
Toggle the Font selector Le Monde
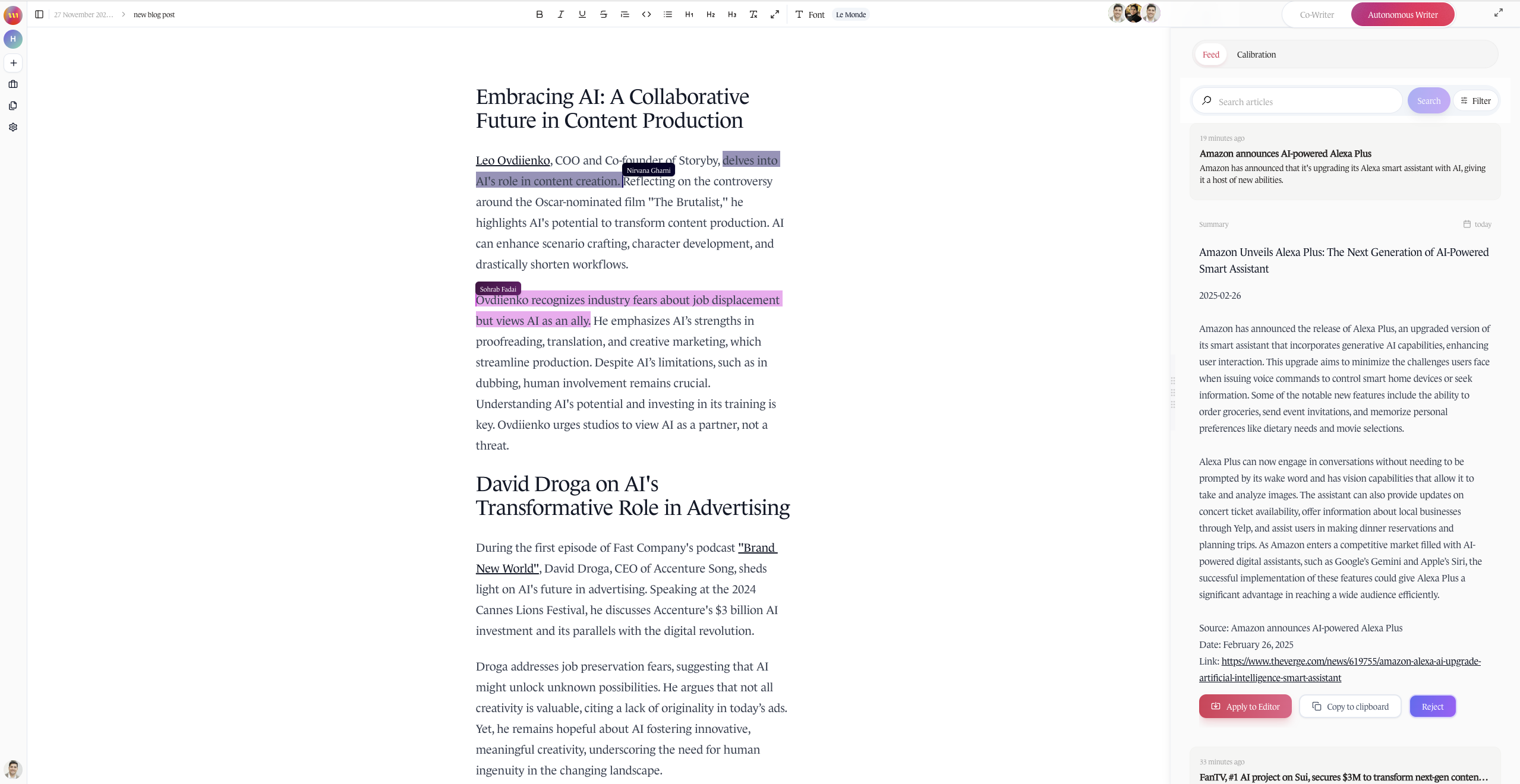point(851,14)
